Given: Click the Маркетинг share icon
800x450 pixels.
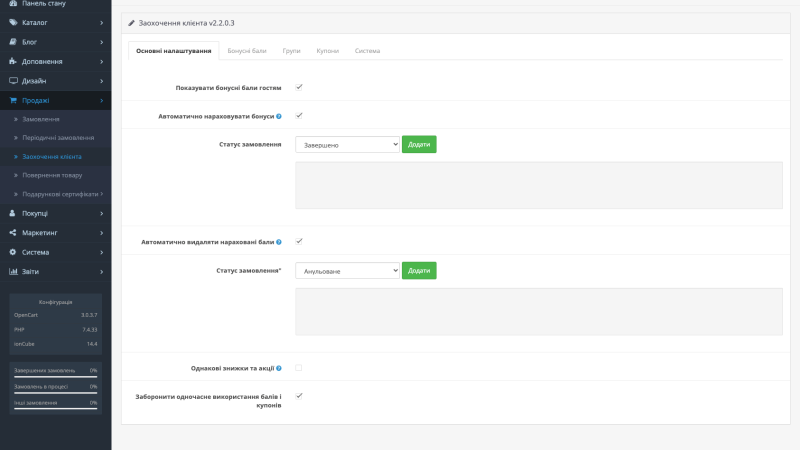Looking at the screenshot, I should 13,233.
